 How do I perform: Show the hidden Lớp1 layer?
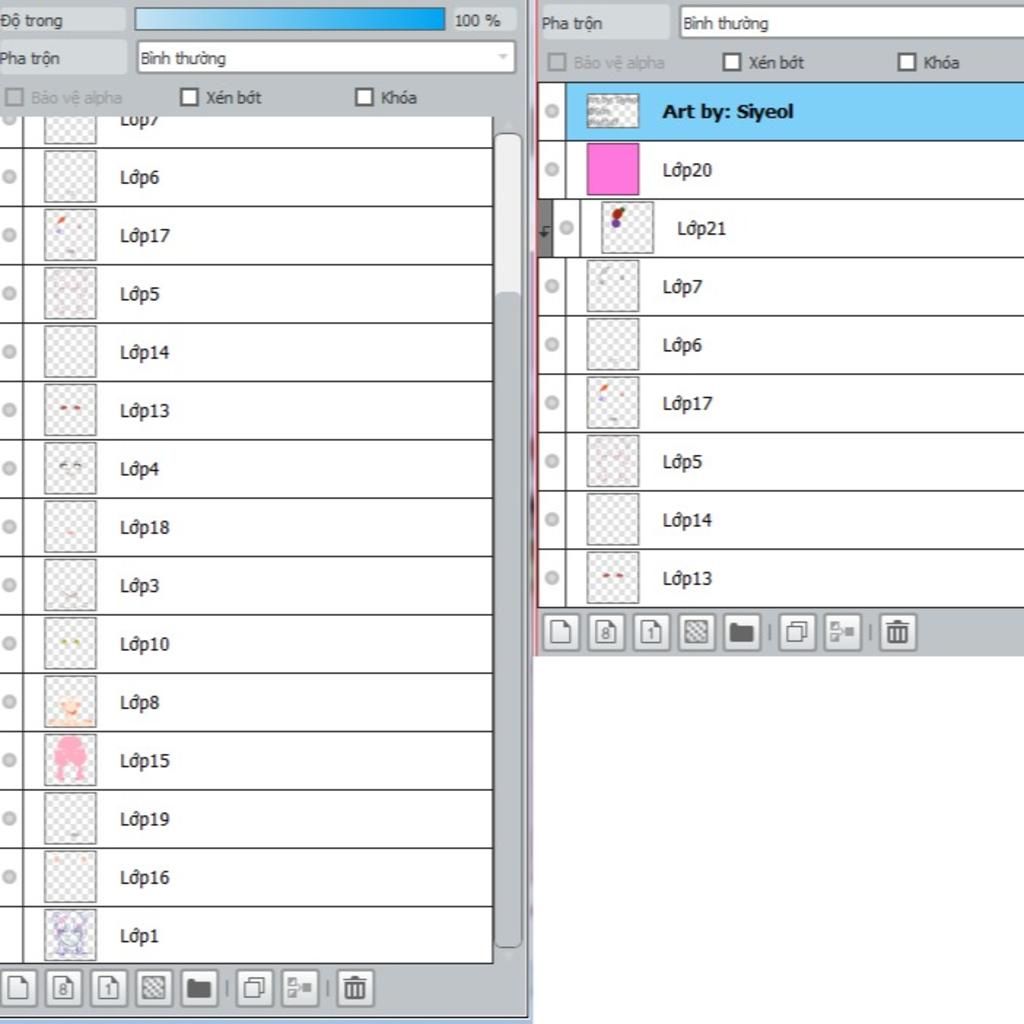(9, 935)
